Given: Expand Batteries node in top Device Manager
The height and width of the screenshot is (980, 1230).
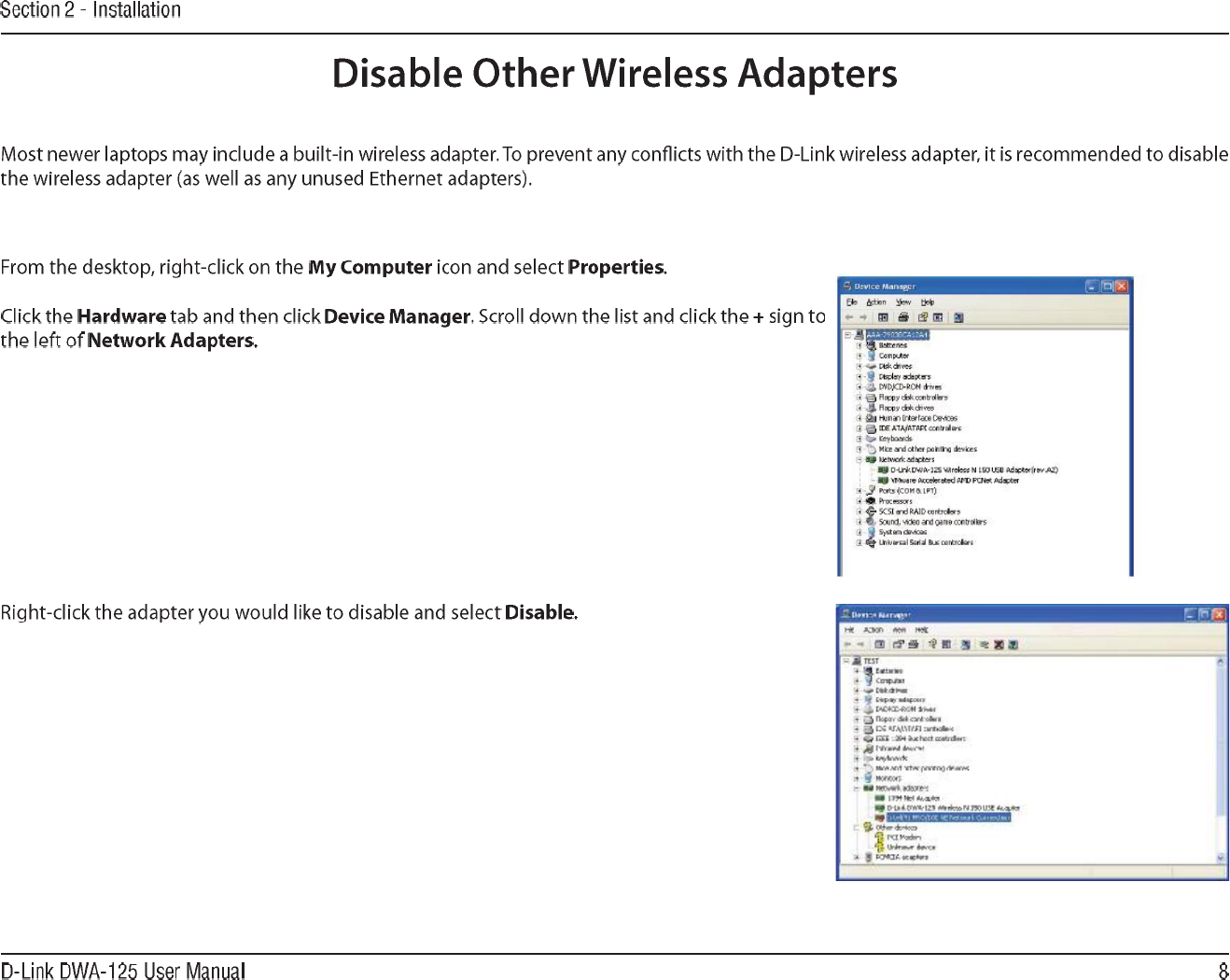Looking at the screenshot, I should (x=860, y=345).
